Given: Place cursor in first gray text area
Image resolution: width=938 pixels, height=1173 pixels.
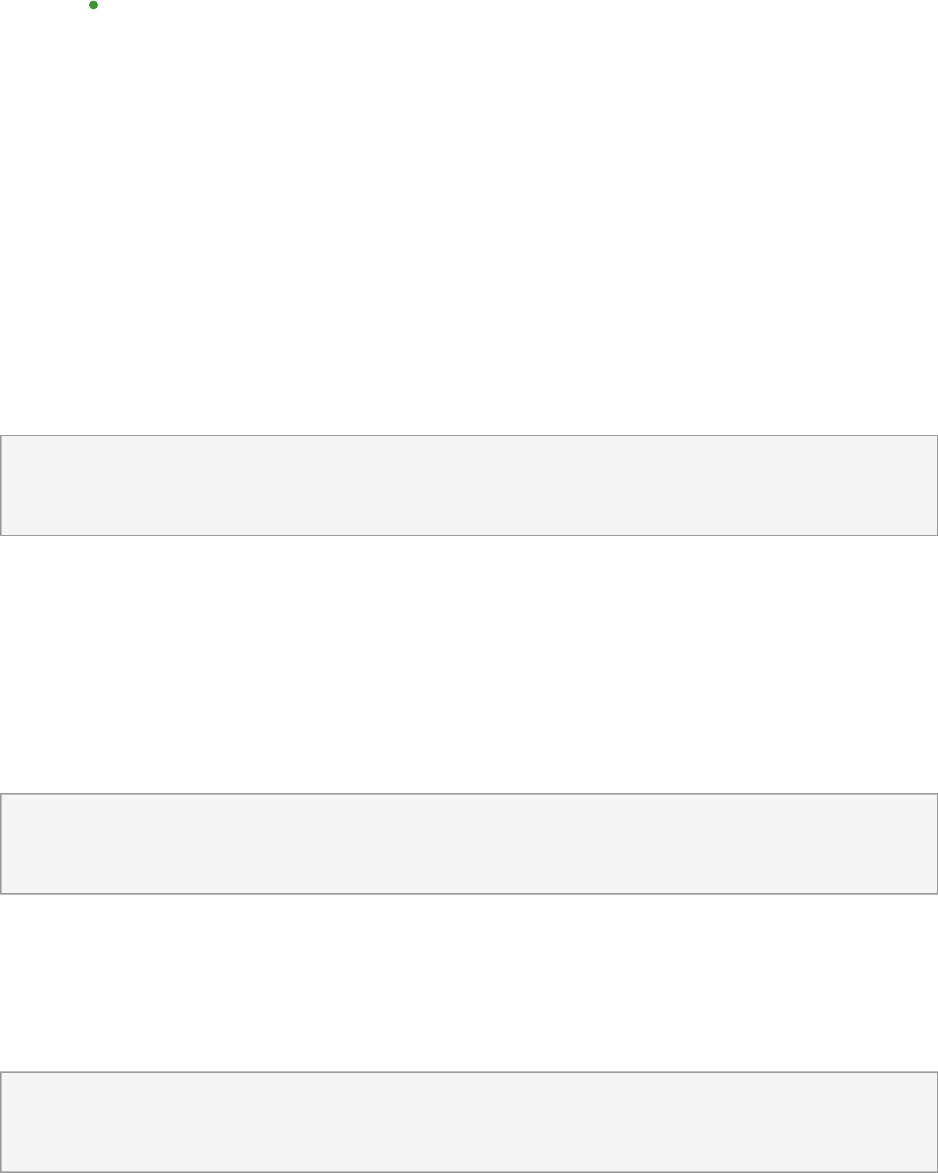Looking at the screenshot, I should pos(469,486).
